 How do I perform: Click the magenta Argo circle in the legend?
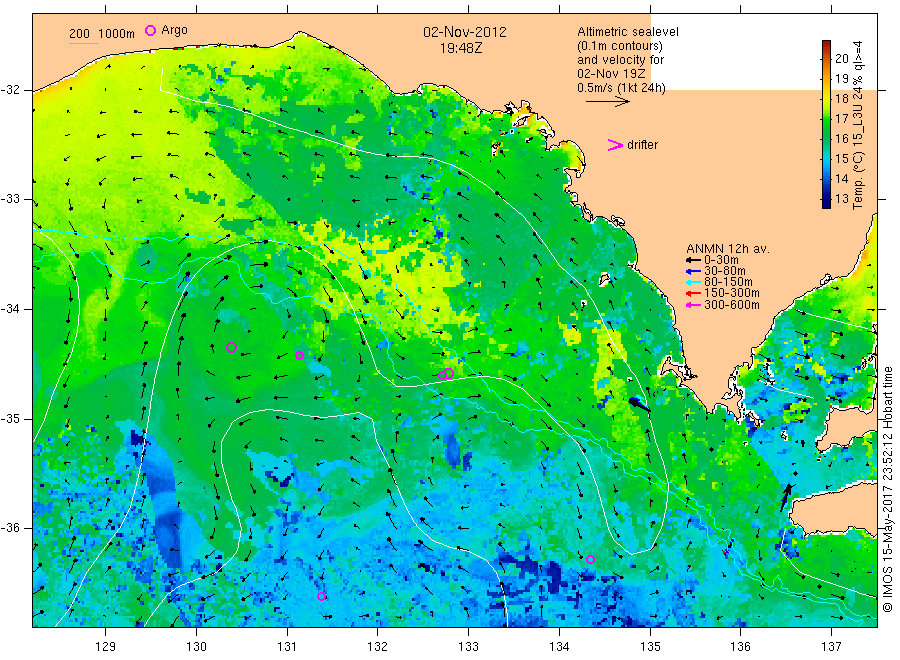click(150, 30)
